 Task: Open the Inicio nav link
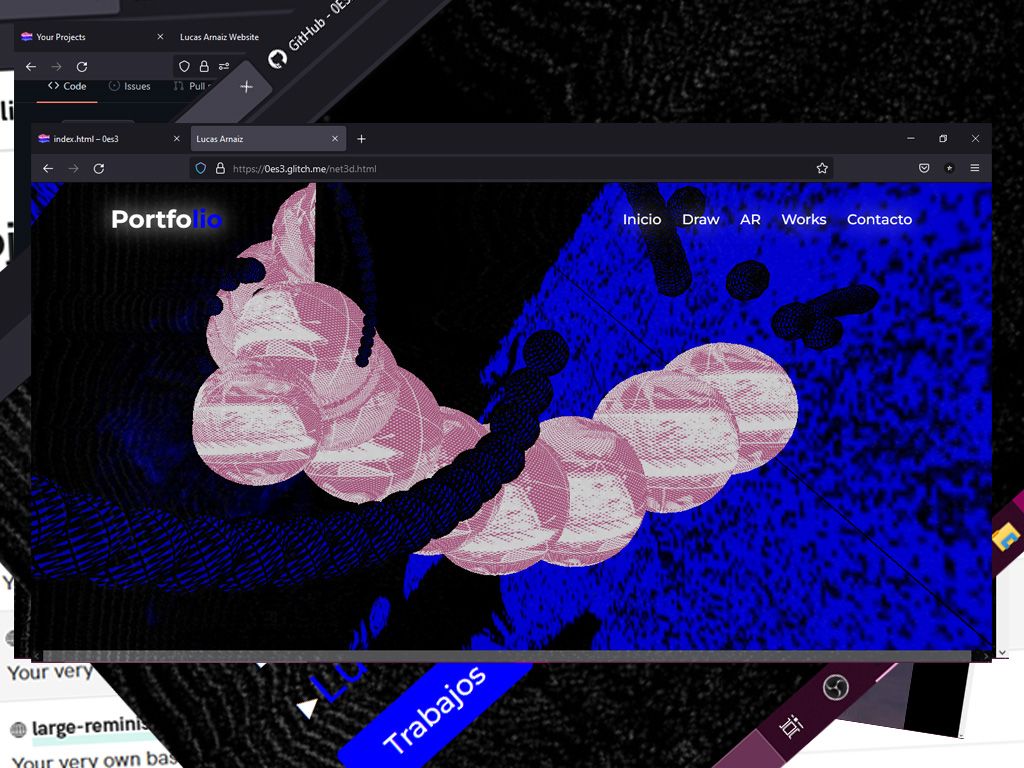tap(642, 219)
